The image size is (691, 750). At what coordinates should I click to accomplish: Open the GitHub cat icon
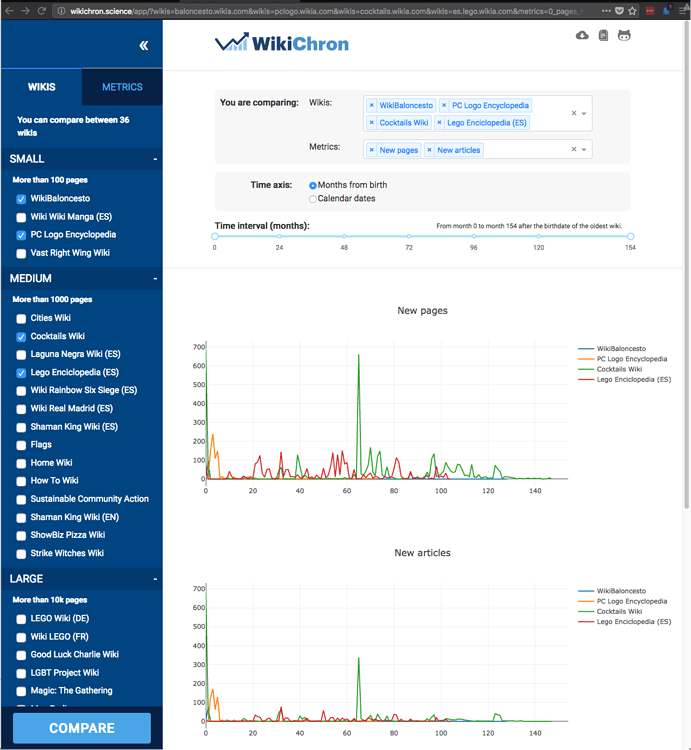click(624, 35)
